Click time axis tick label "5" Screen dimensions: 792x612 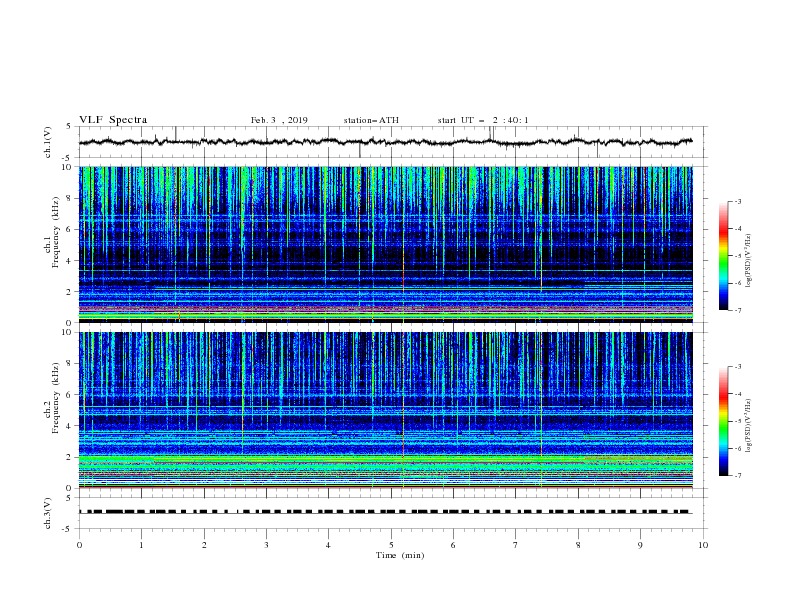pos(391,545)
